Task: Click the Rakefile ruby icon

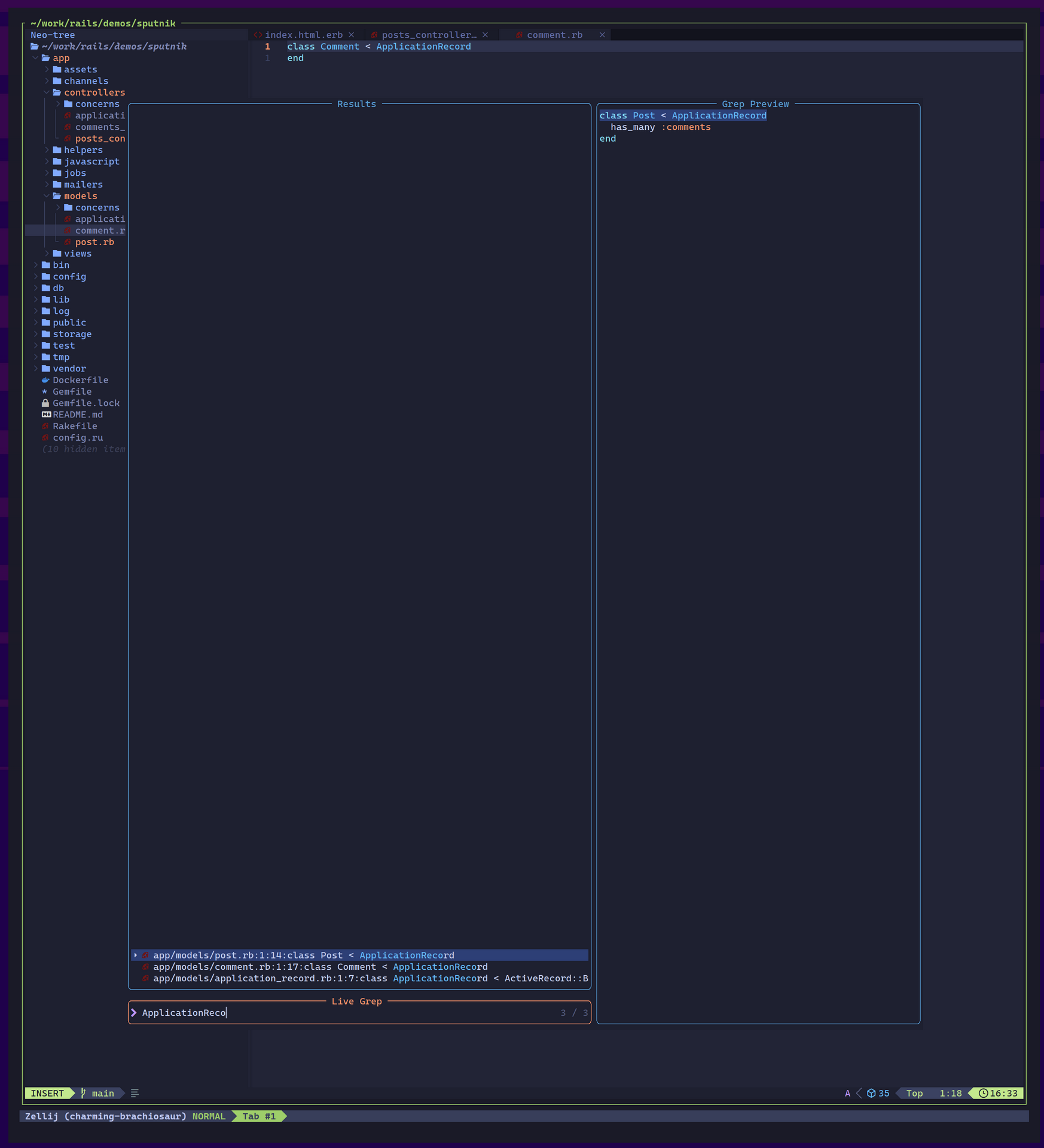Action: click(45, 426)
